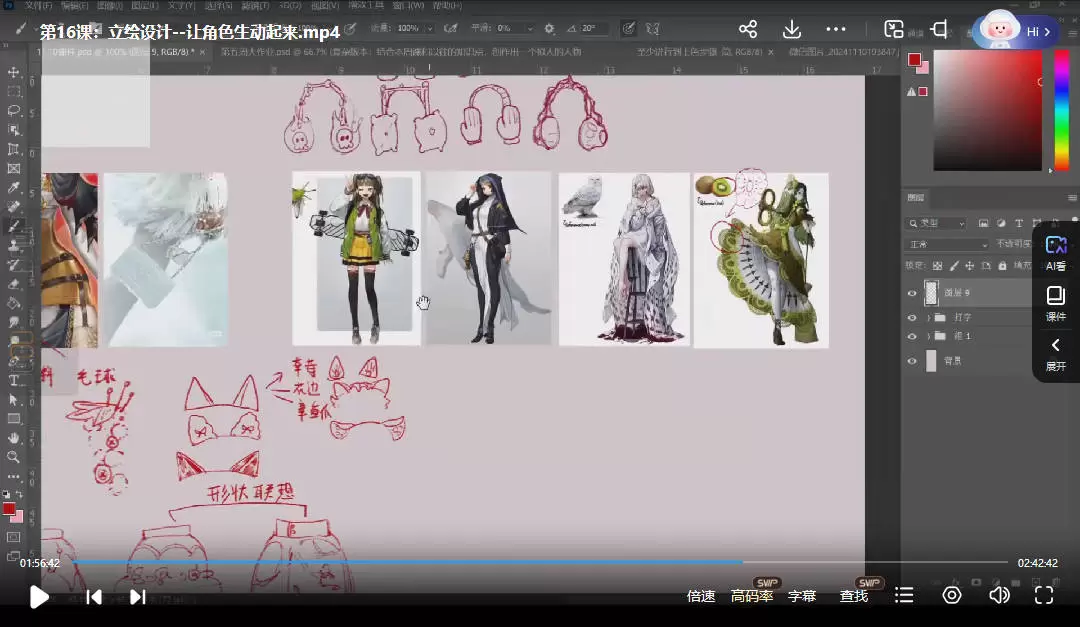
Task: Expand the 组 1 layer group
Action: pyautogui.click(x=928, y=336)
